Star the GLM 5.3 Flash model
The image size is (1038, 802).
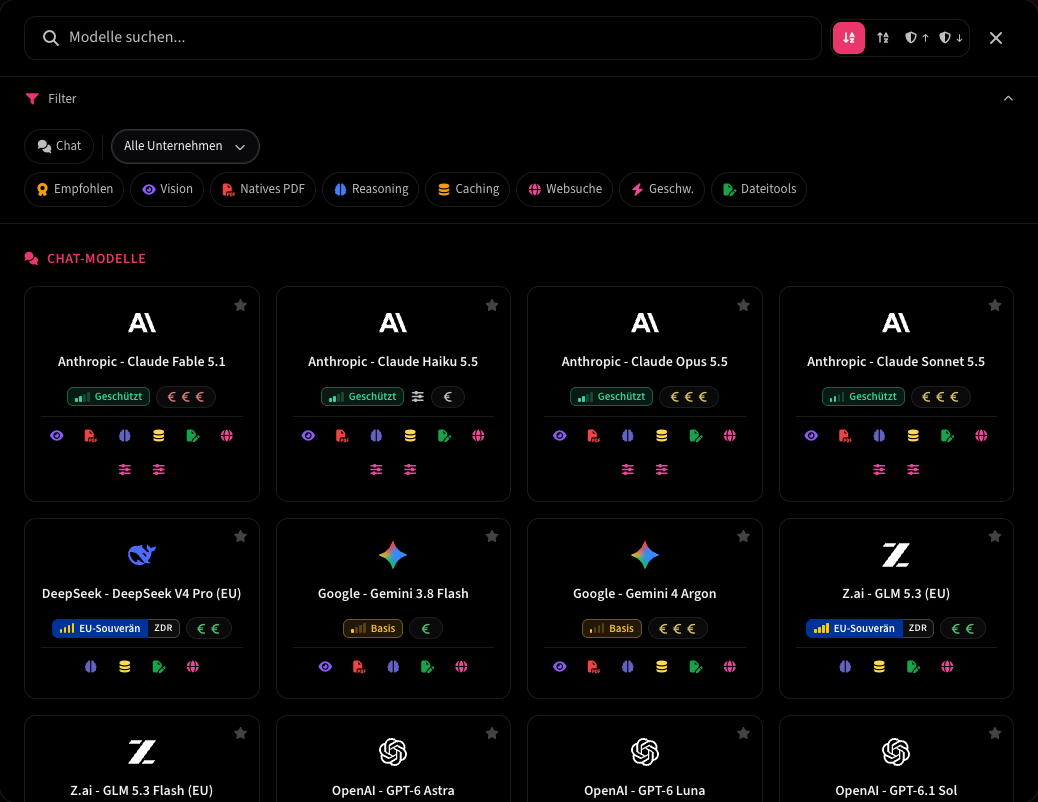(240, 733)
